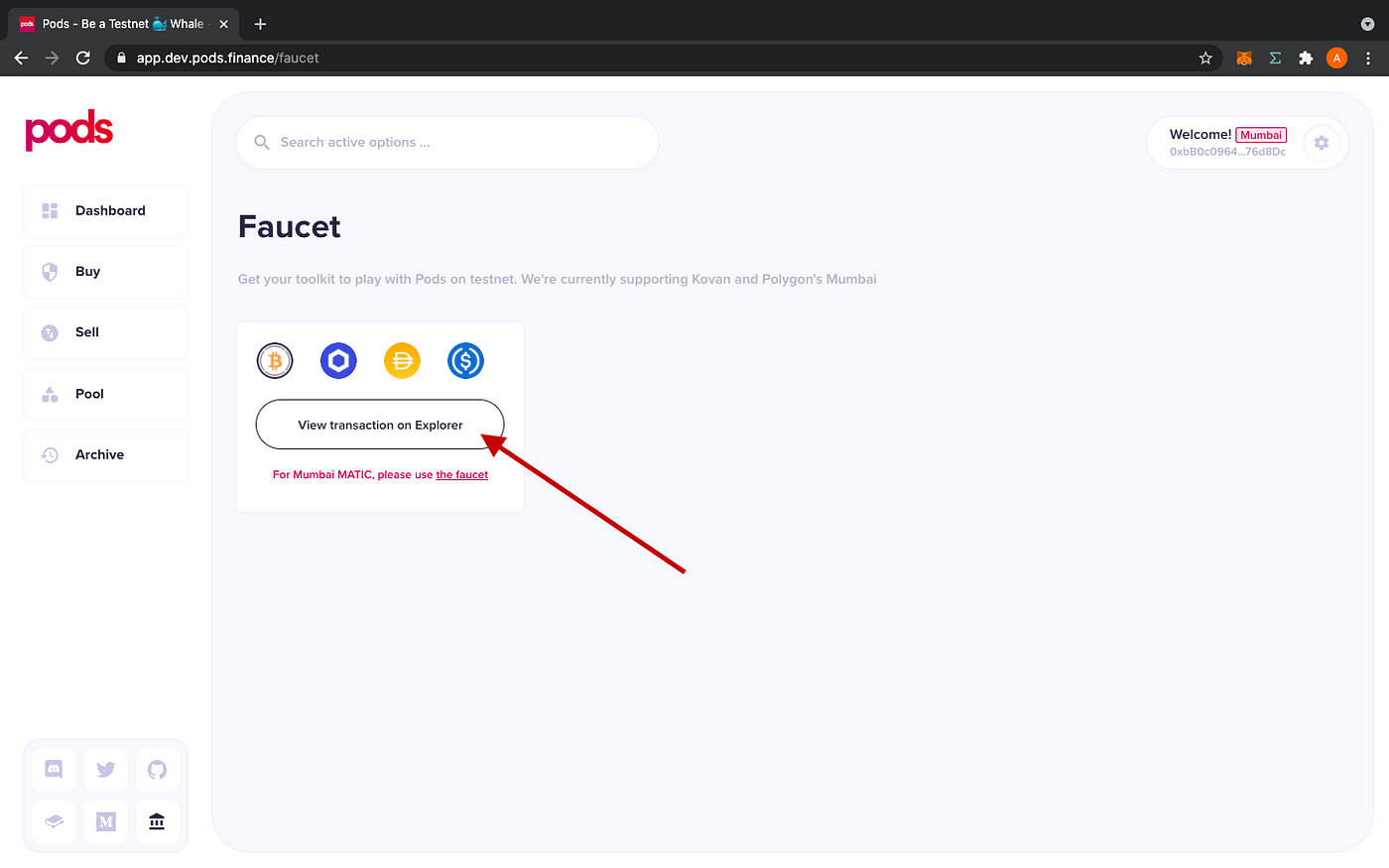Click the browser back arrow
This screenshot has width=1389, height=868.
point(21,58)
